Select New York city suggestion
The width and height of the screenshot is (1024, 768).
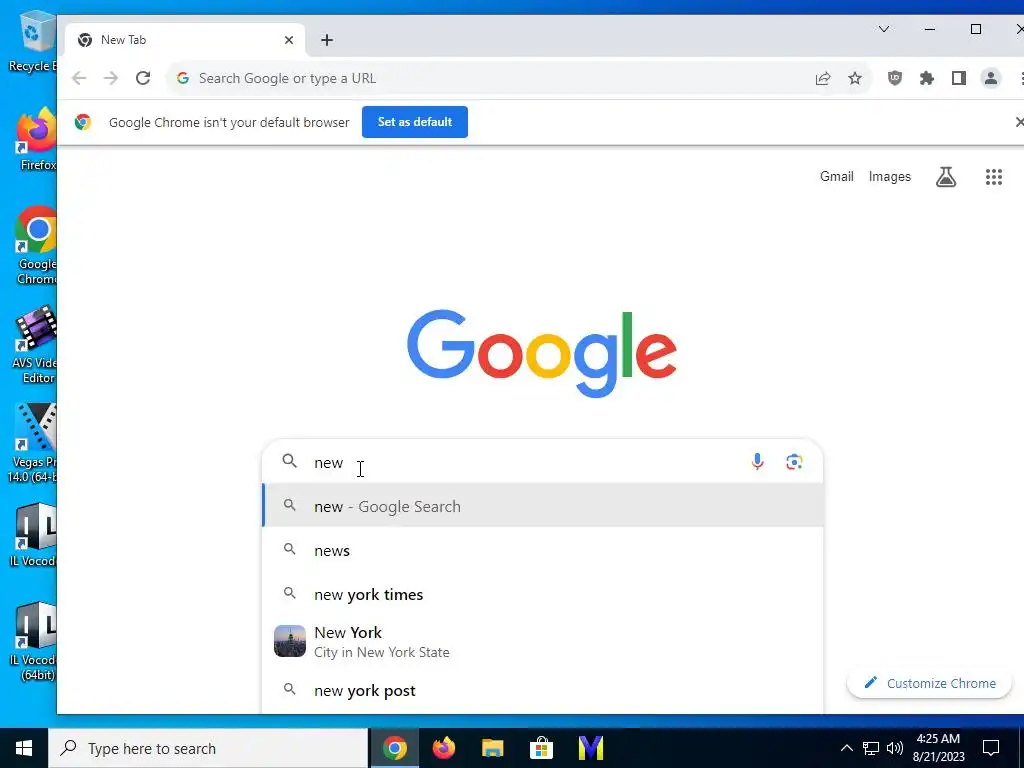(x=542, y=642)
